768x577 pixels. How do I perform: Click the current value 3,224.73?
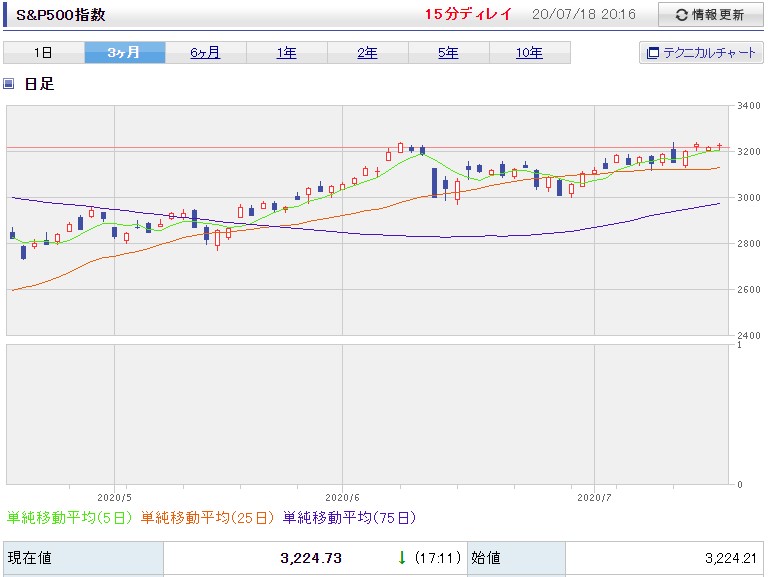click(x=311, y=558)
